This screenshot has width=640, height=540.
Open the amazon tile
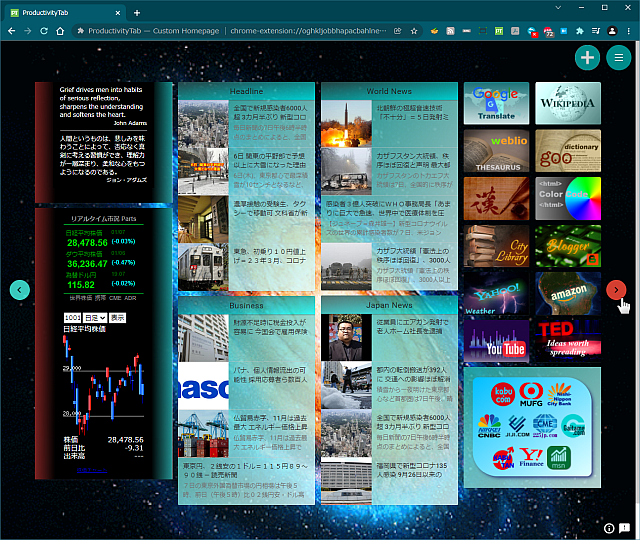pos(568,294)
